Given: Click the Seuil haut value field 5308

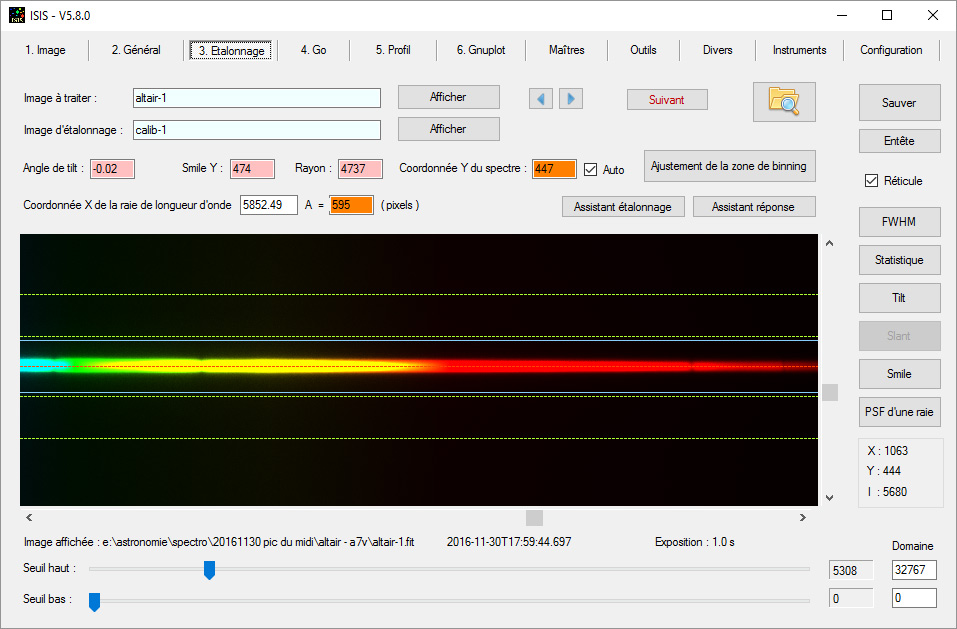Looking at the screenshot, I should [x=851, y=570].
